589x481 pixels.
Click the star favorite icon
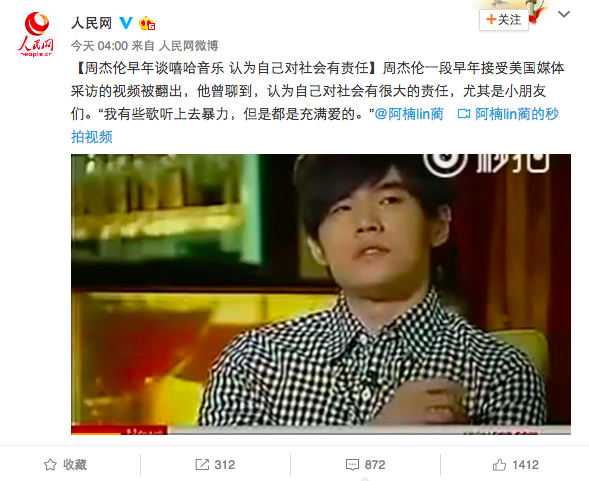pos(50,465)
